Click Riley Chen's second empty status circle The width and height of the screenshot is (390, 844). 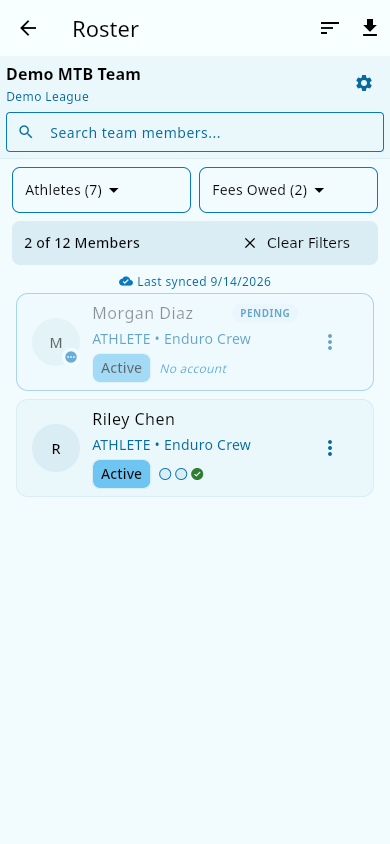(181, 474)
